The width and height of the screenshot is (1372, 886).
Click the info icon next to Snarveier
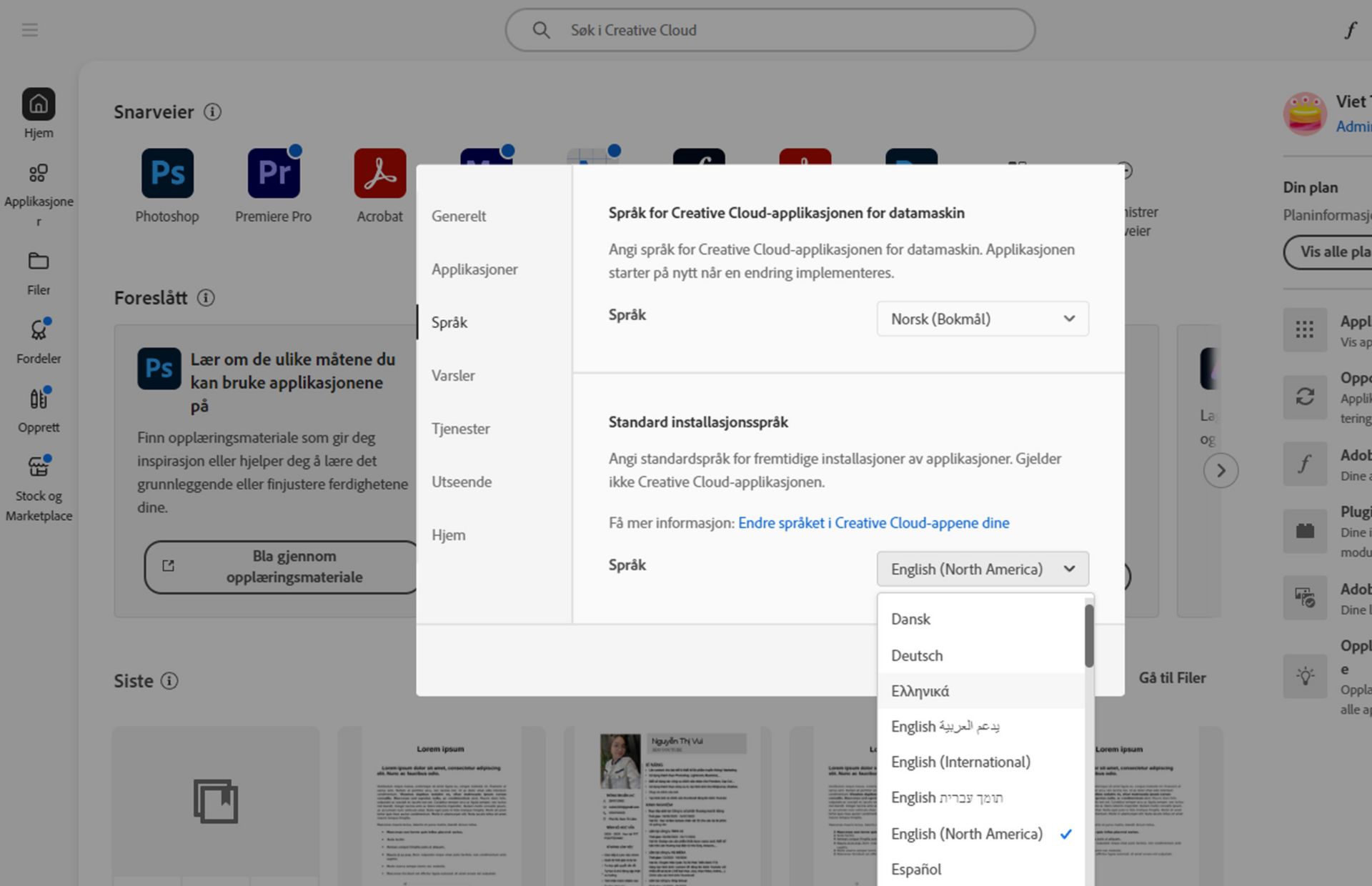click(x=212, y=112)
